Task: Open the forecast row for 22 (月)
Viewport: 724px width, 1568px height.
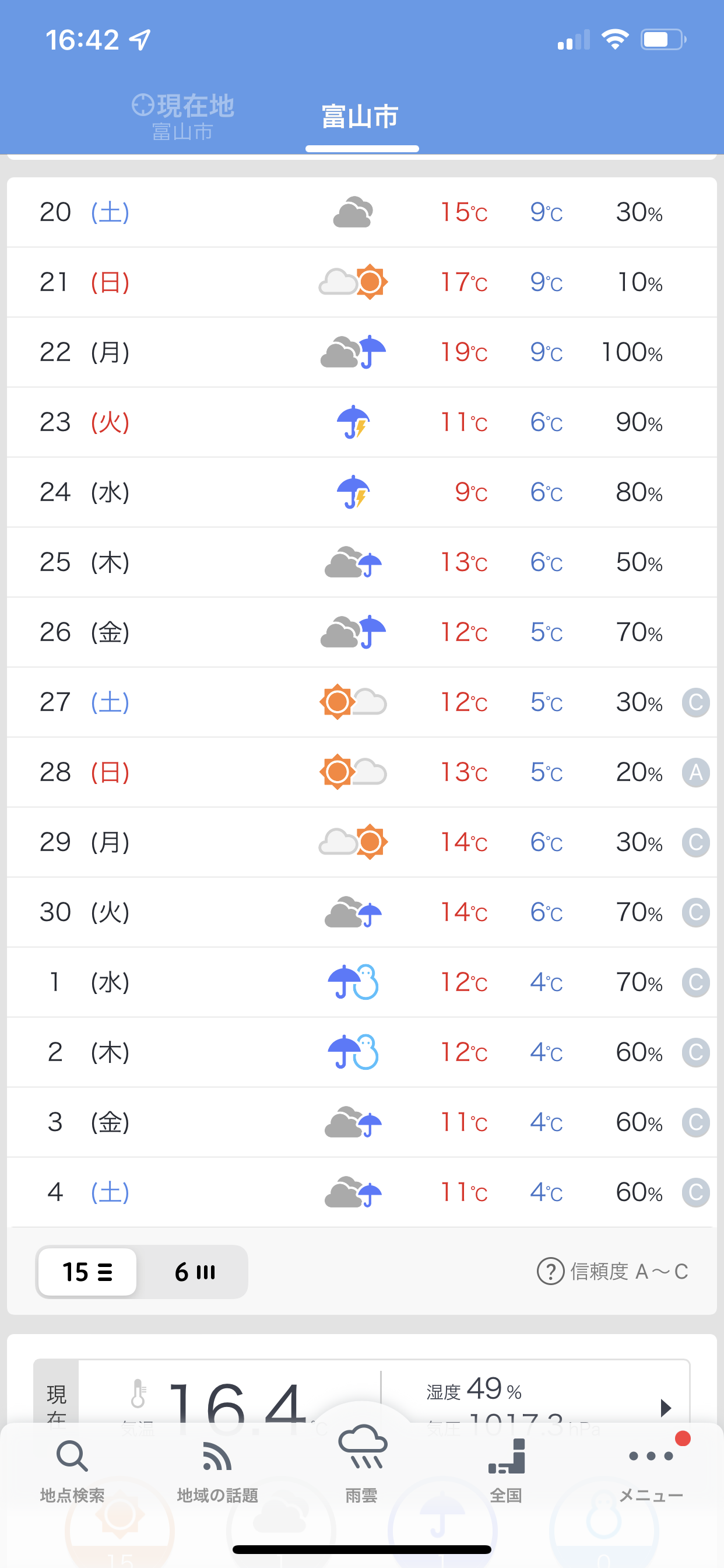Action: click(361, 352)
